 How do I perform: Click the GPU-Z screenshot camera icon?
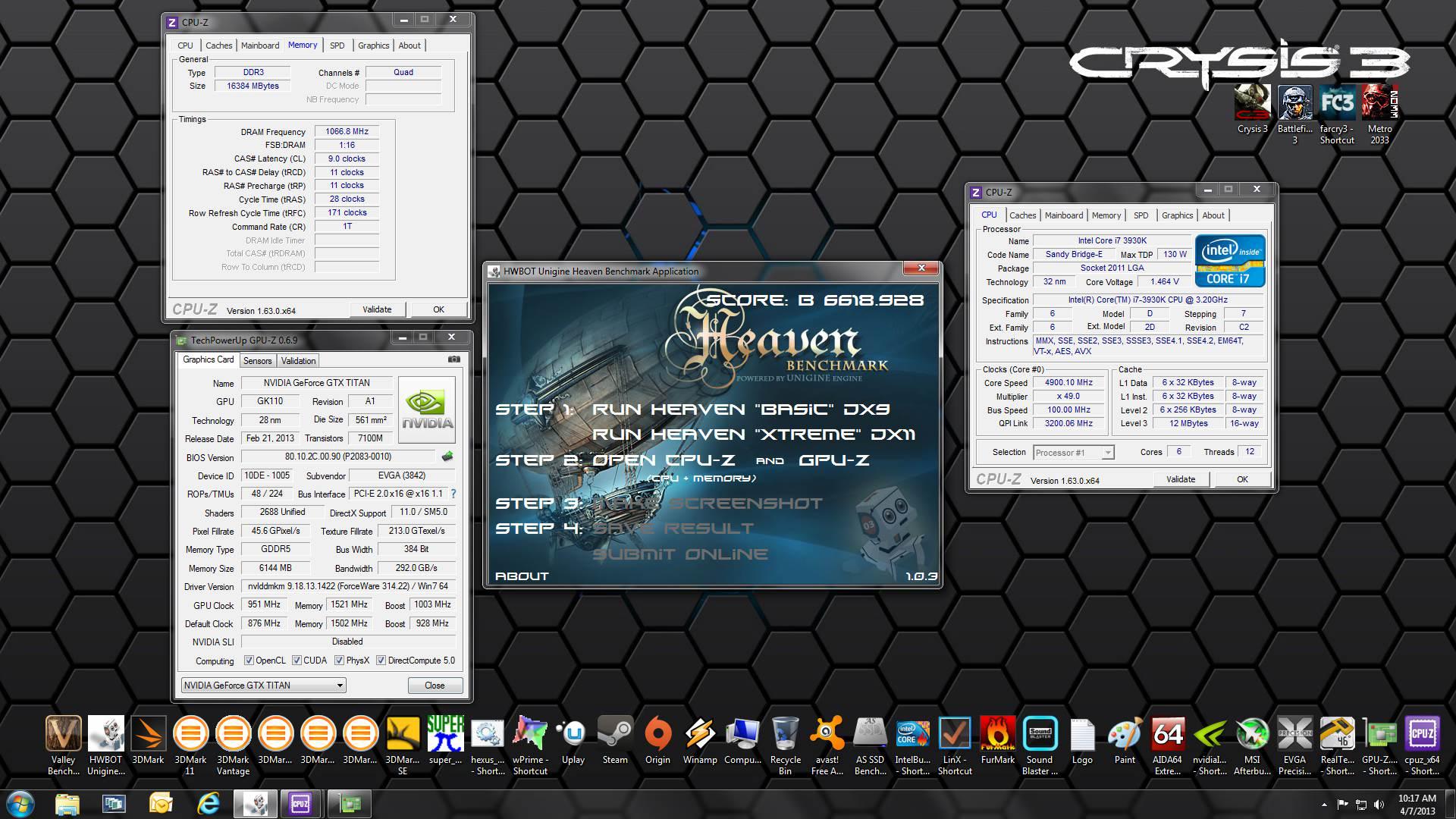click(453, 359)
